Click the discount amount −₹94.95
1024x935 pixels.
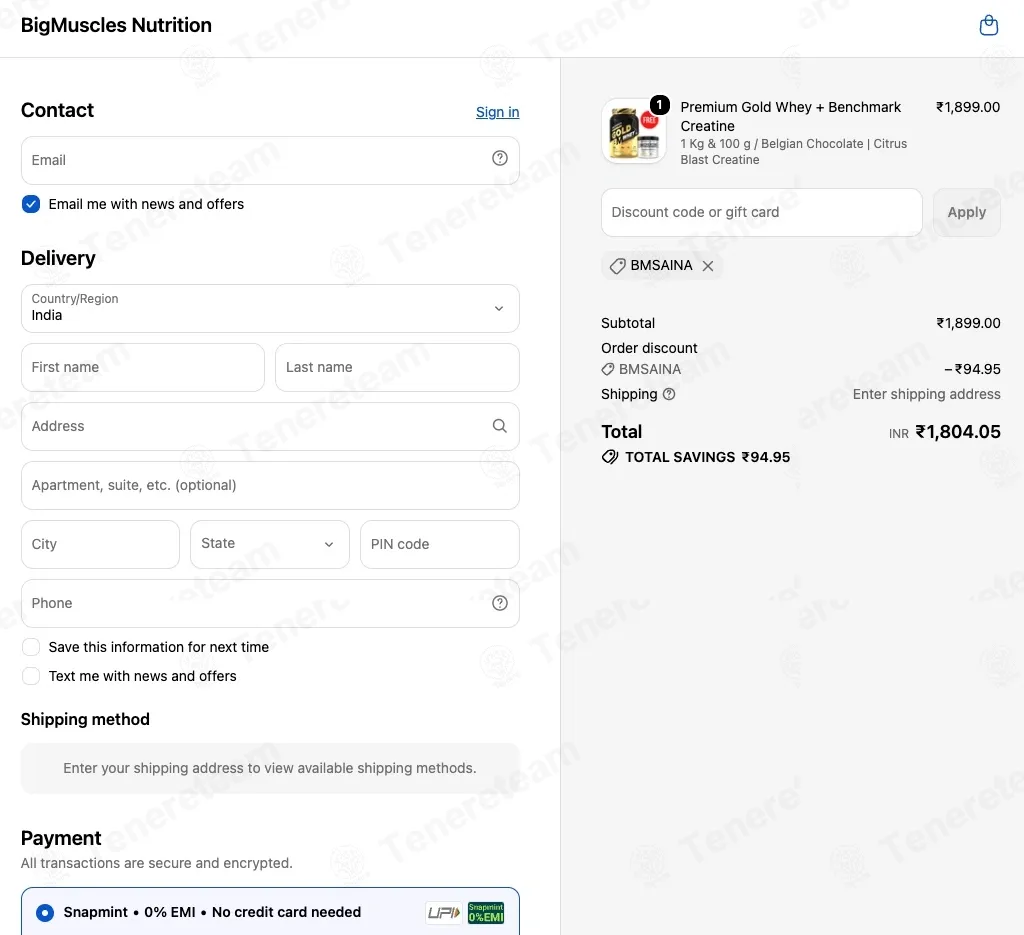pos(972,370)
